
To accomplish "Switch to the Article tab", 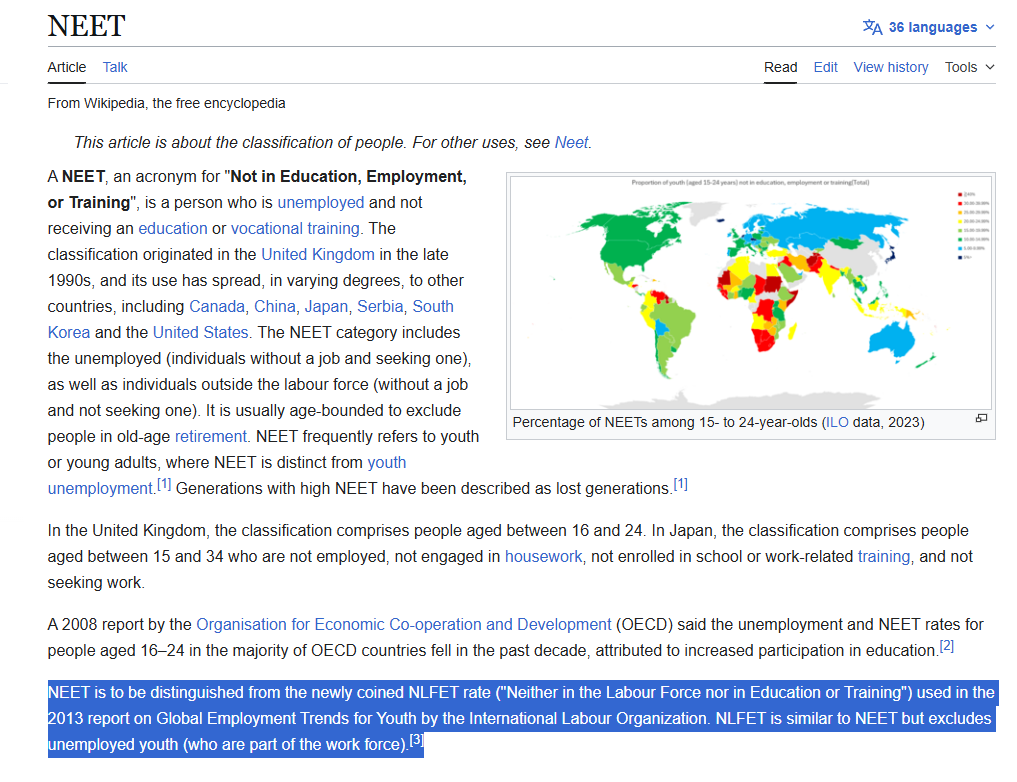I will [66, 67].
